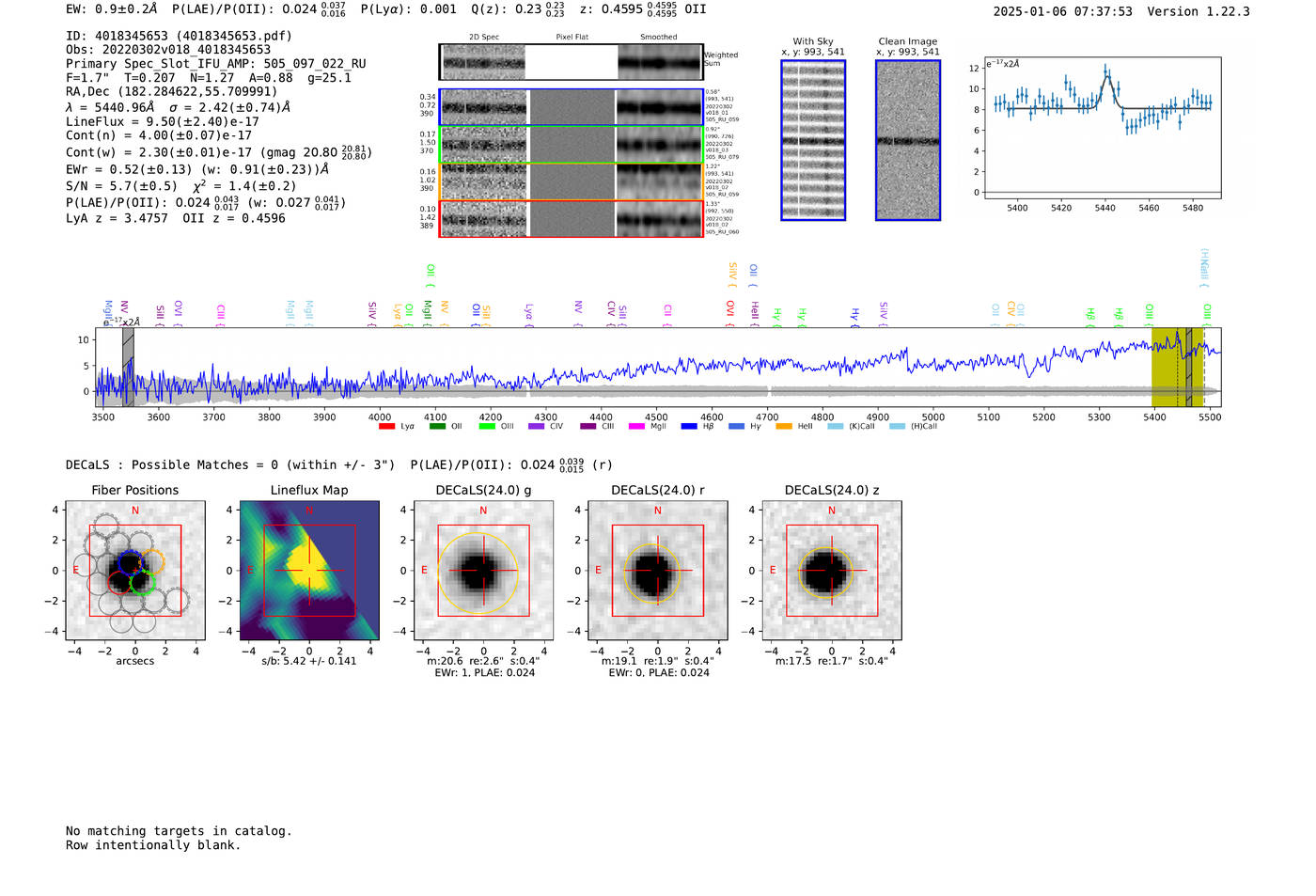Click the 'P(Lyα): 0.001' header value
This screenshot has width=1316, height=896.
[408, 8]
